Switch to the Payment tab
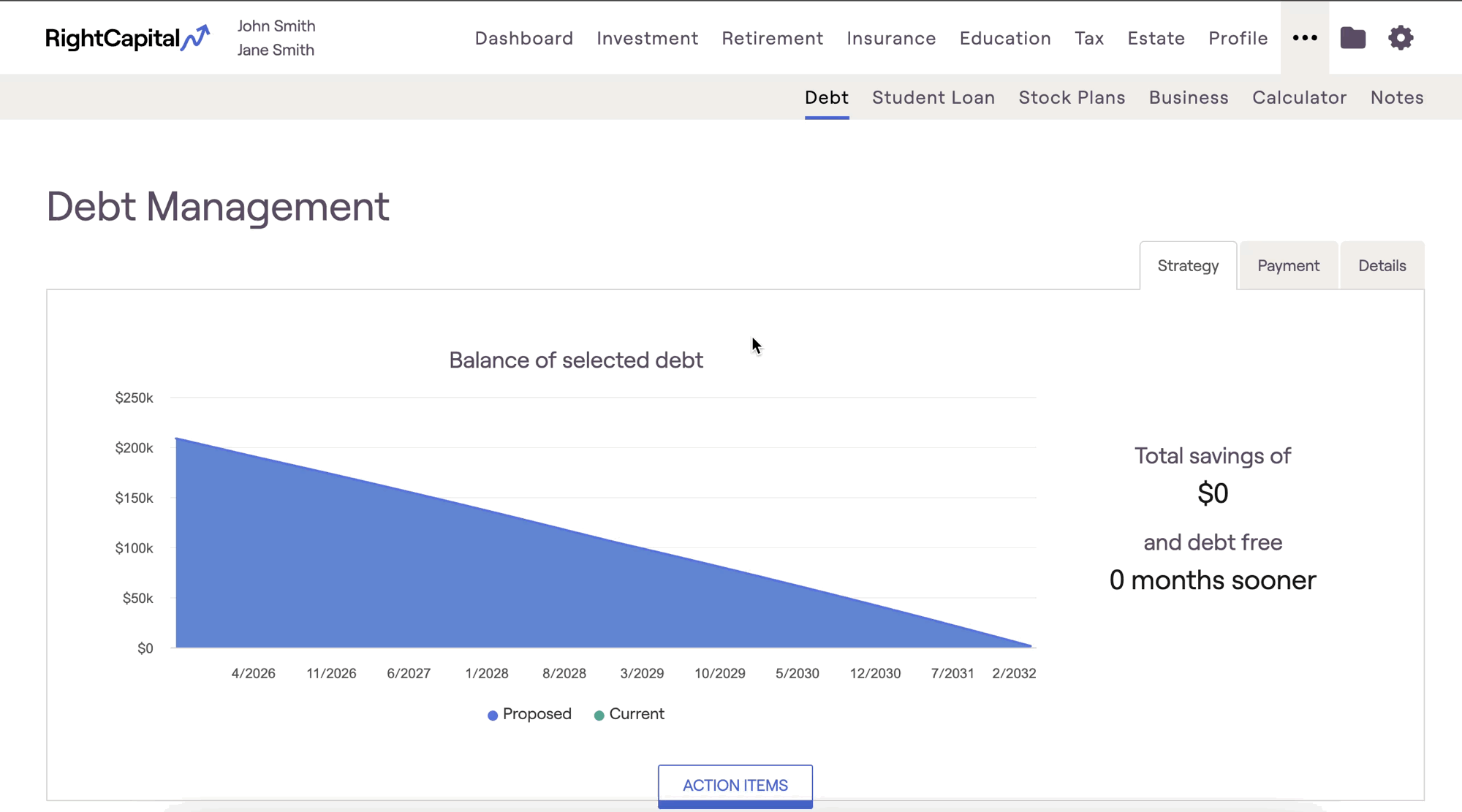Viewport: 1462px width, 812px height. 1288,266
